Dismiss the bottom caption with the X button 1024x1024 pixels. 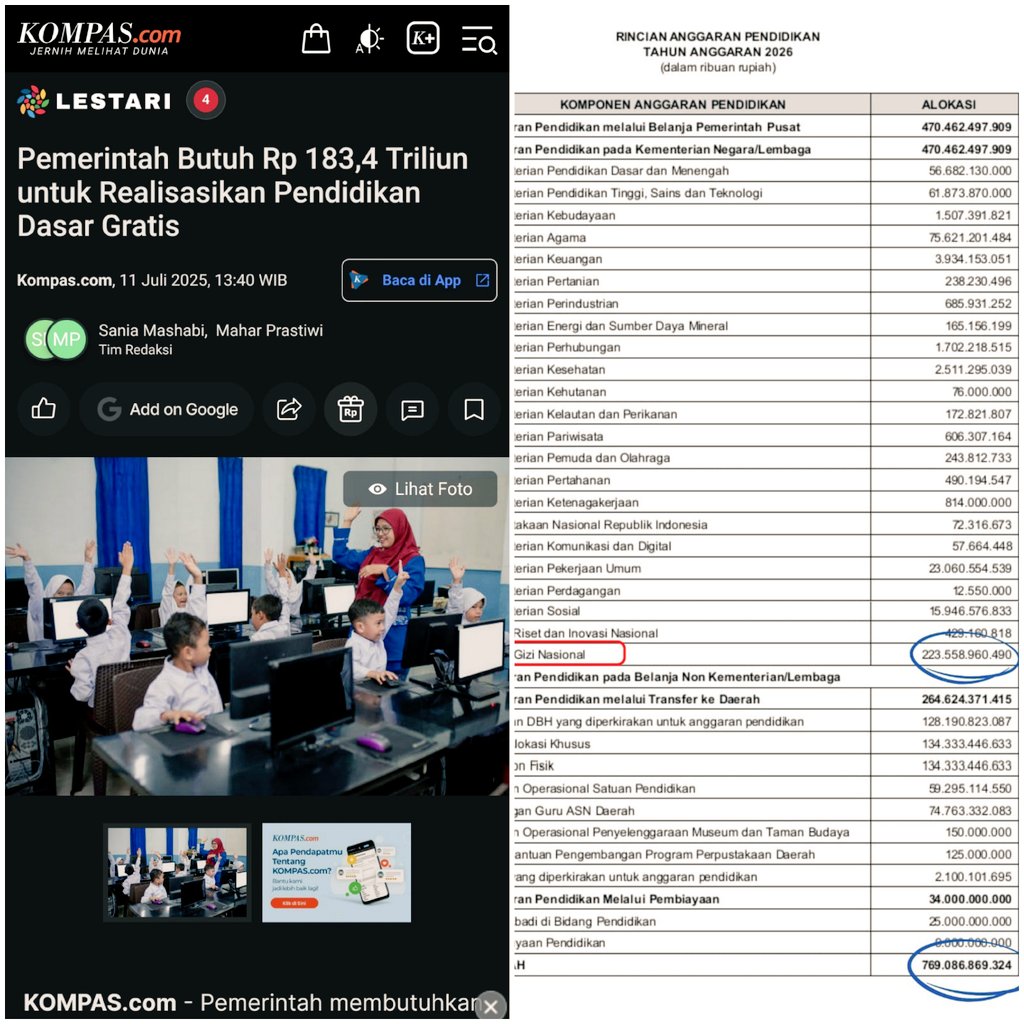click(x=489, y=1006)
